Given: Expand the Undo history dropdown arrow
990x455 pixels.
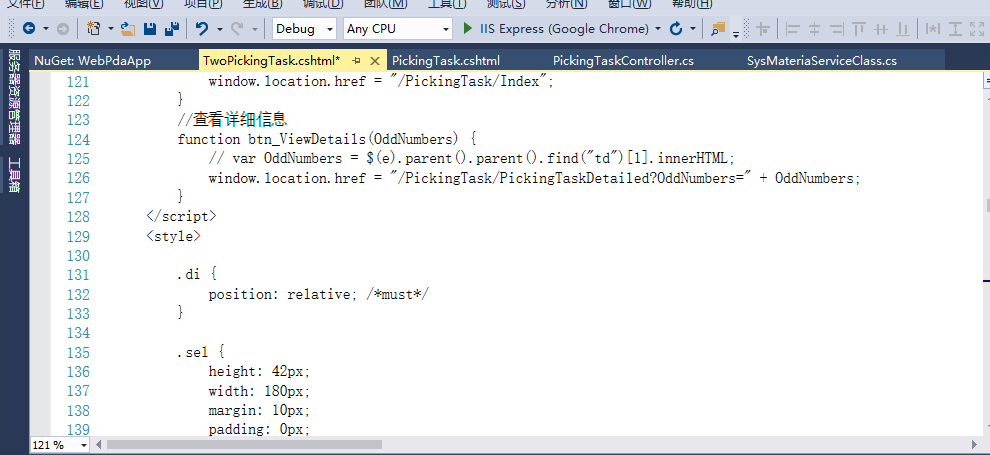Looking at the screenshot, I should pyautogui.click(x=219, y=29).
